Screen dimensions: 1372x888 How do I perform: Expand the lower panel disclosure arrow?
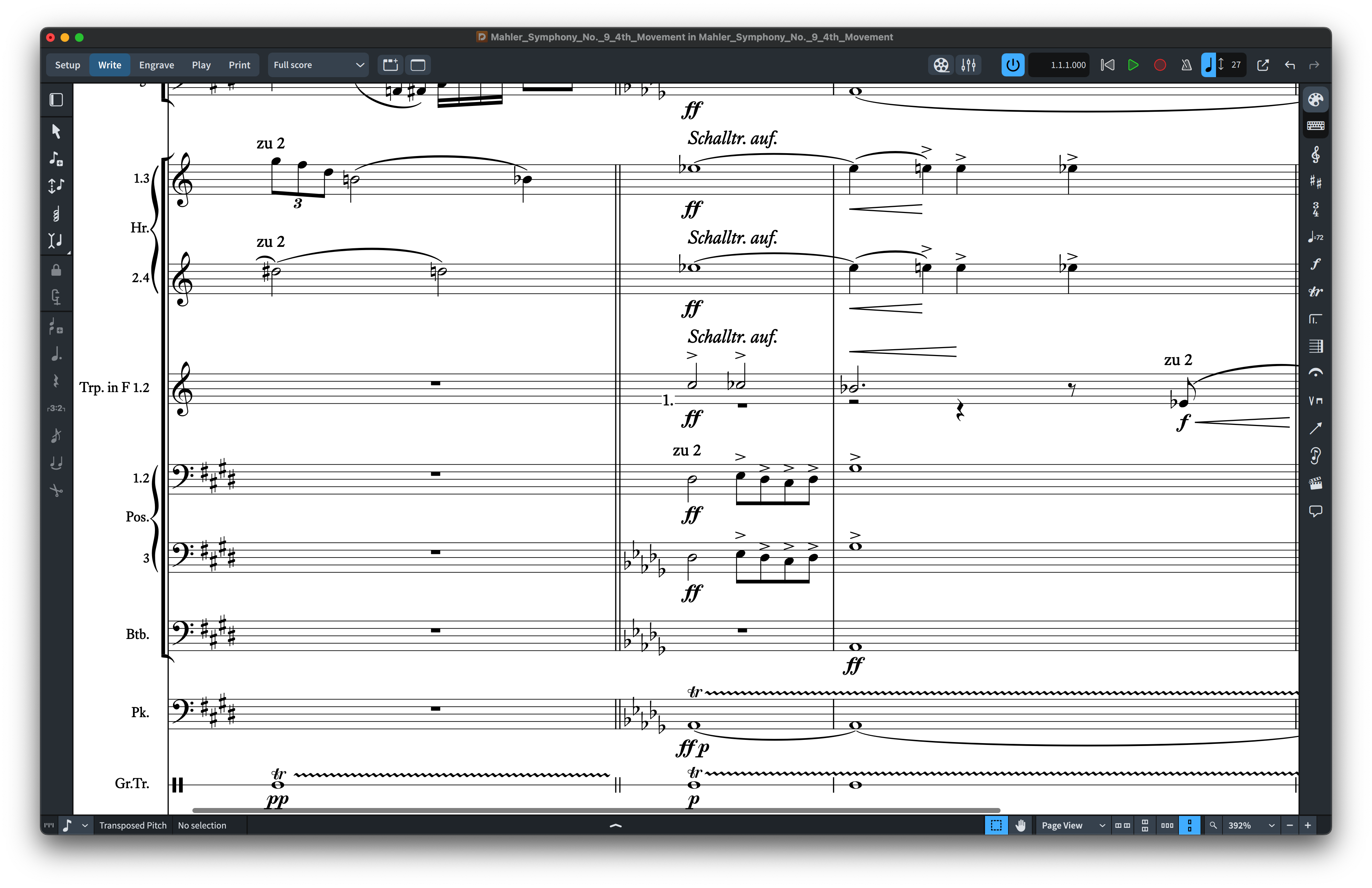click(616, 825)
